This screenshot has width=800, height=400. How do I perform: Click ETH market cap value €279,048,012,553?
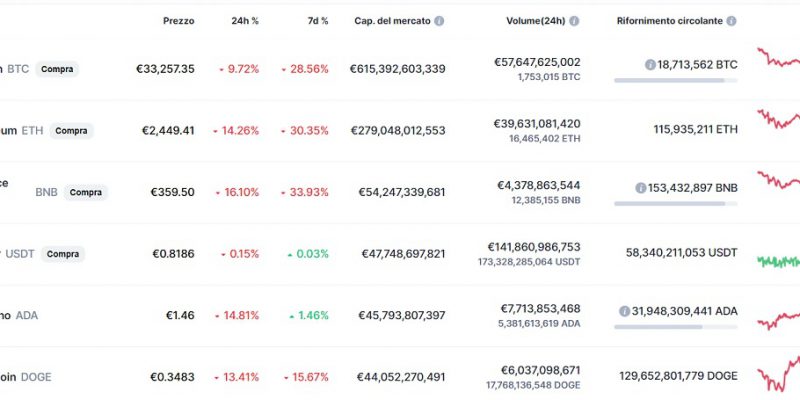pos(398,131)
